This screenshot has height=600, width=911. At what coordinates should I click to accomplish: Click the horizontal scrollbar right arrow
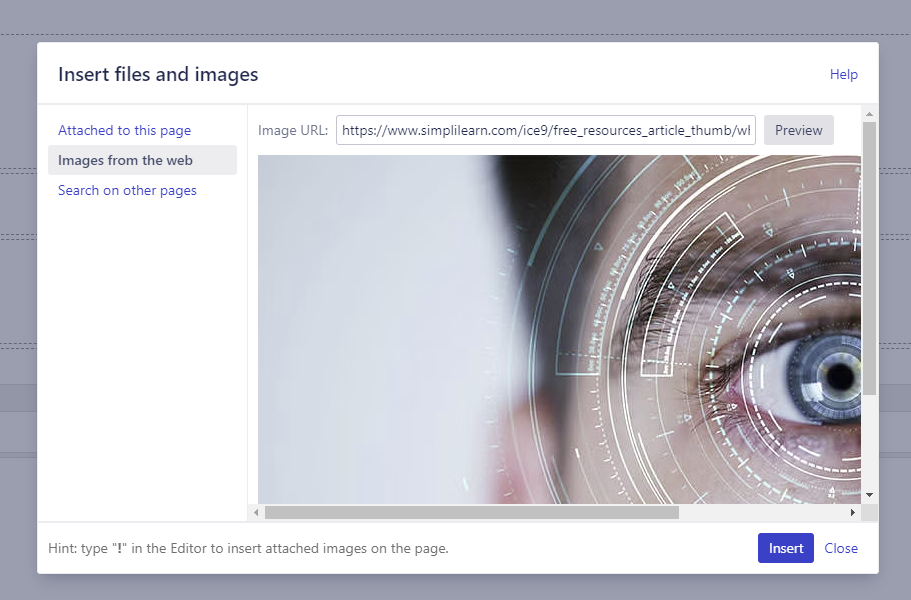click(x=852, y=512)
